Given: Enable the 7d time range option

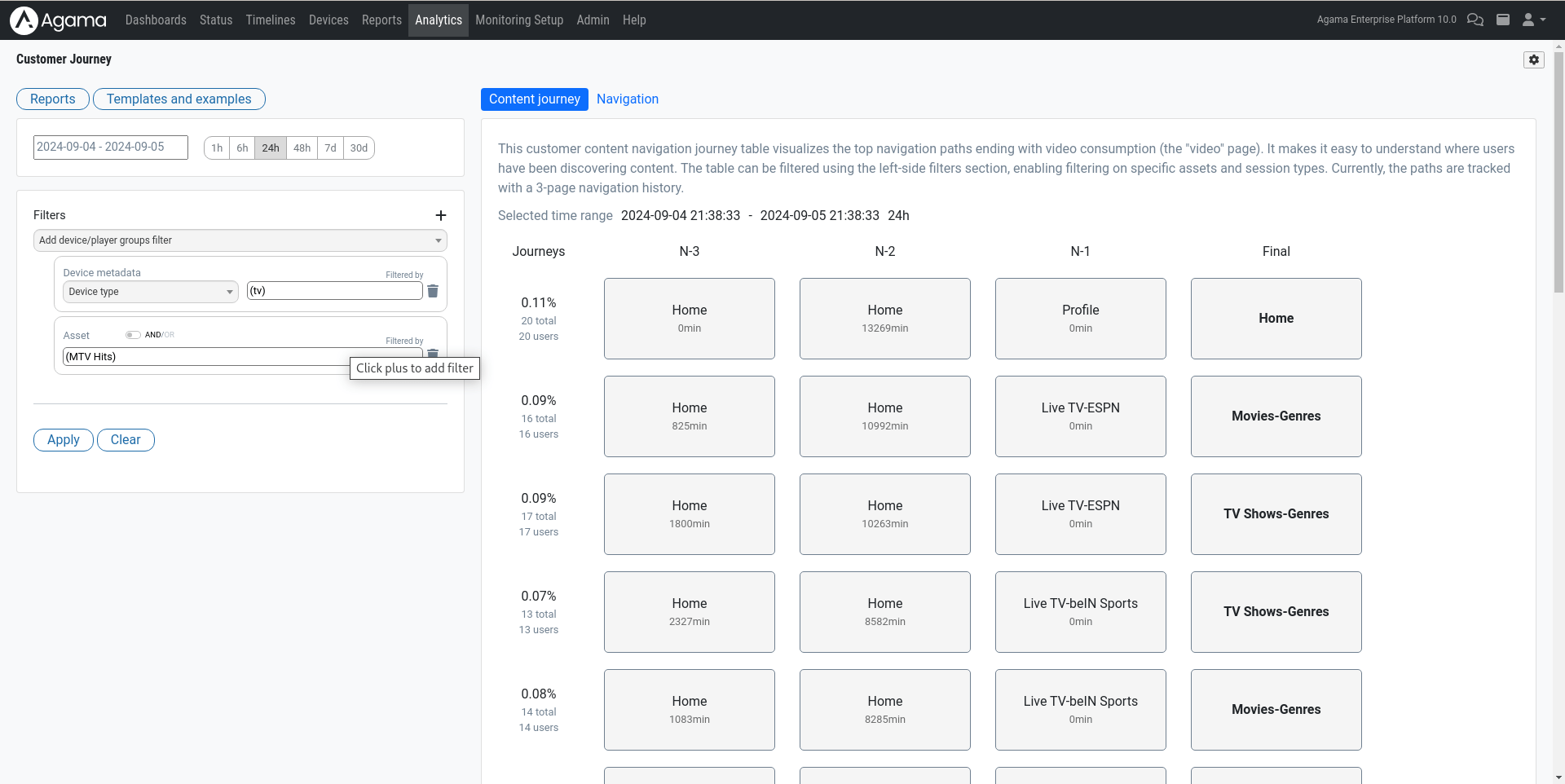Looking at the screenshot, I should (x=330, y=148).
